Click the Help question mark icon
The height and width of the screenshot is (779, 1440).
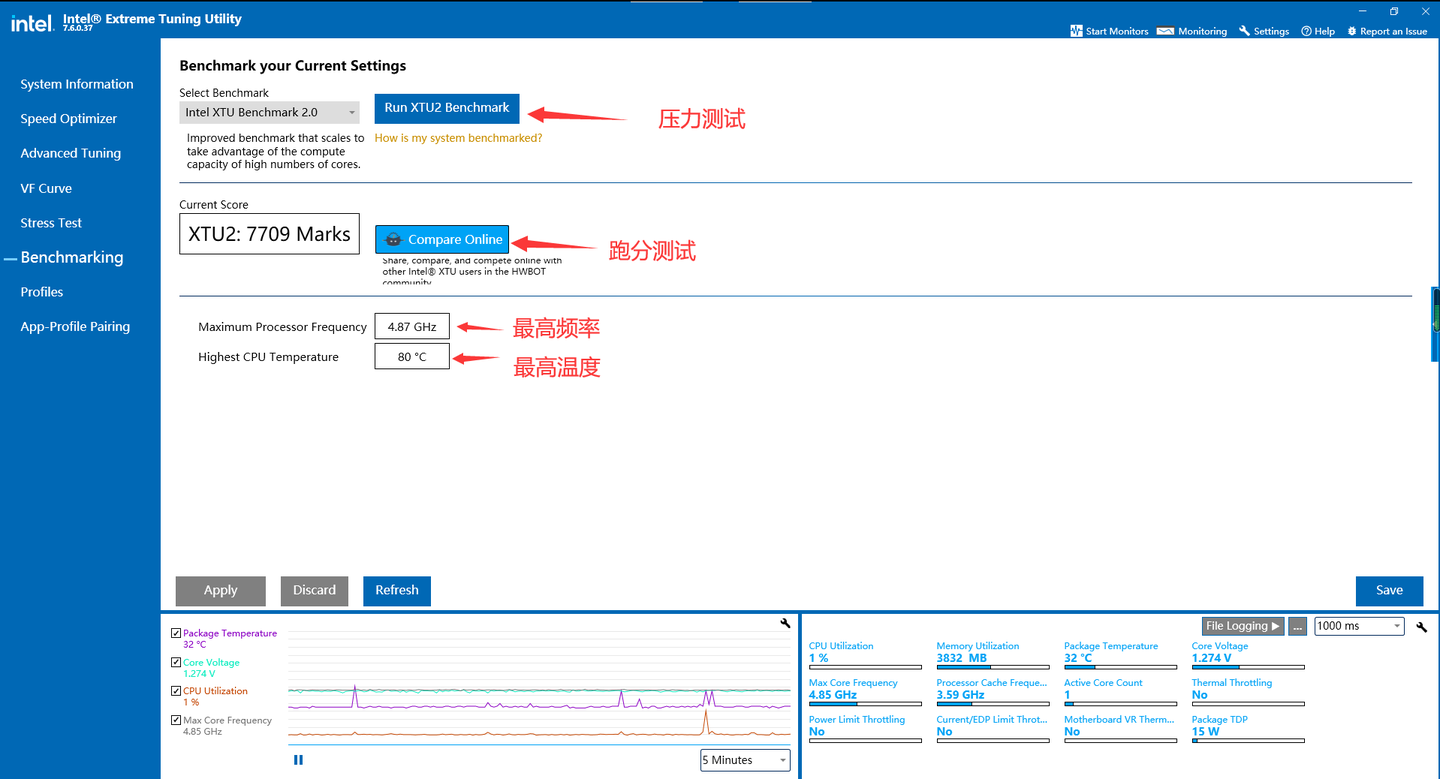click(x=1306, y=31)
